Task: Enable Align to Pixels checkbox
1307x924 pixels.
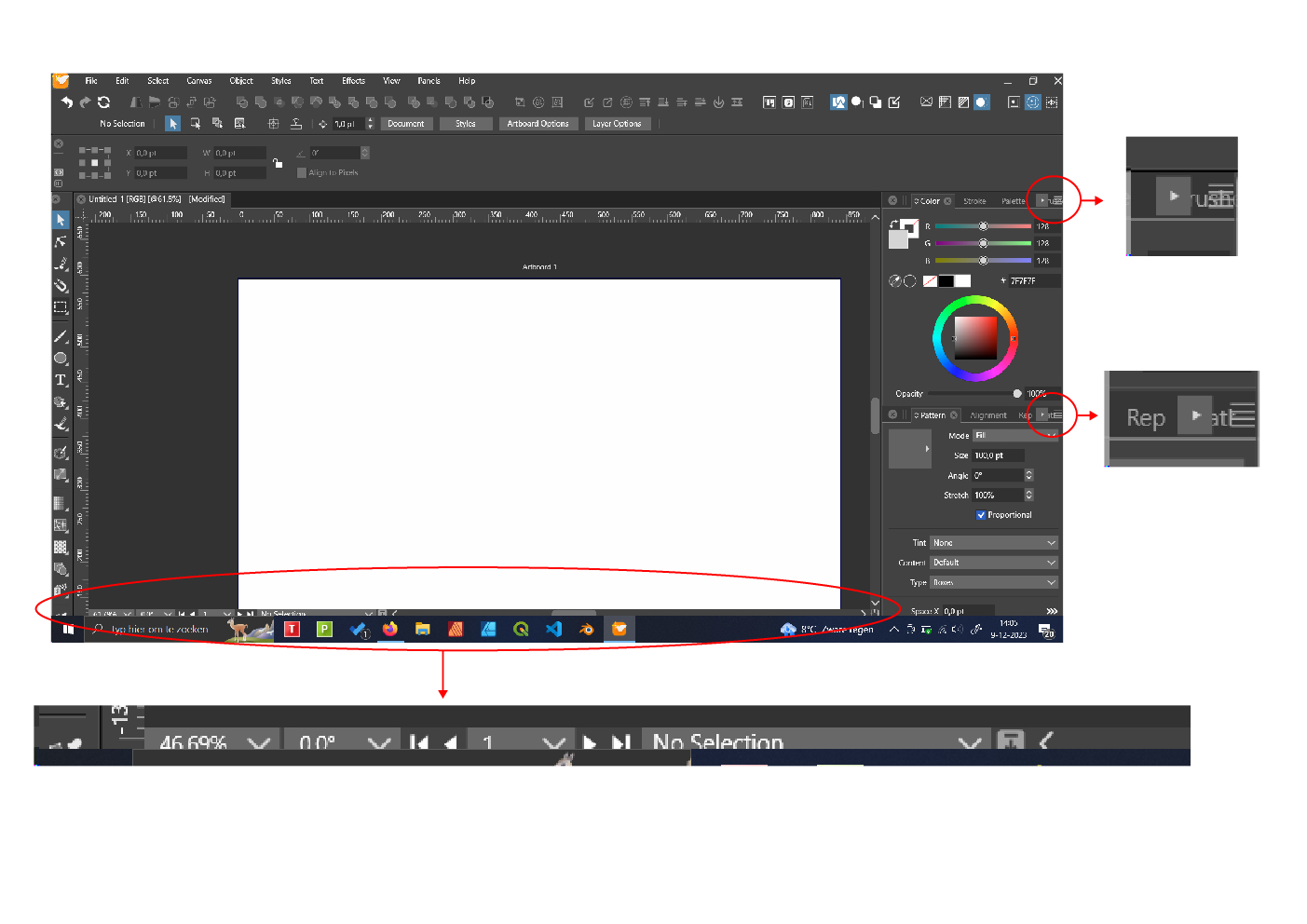Action: tap(302, 173)
